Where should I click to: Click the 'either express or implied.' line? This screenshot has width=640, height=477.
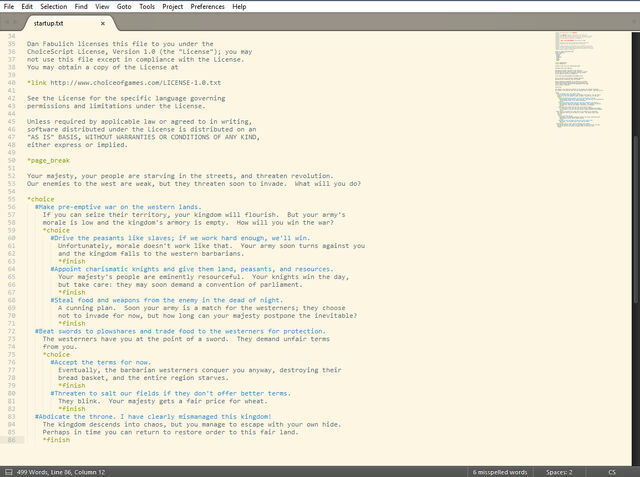[x=77, y=145]
